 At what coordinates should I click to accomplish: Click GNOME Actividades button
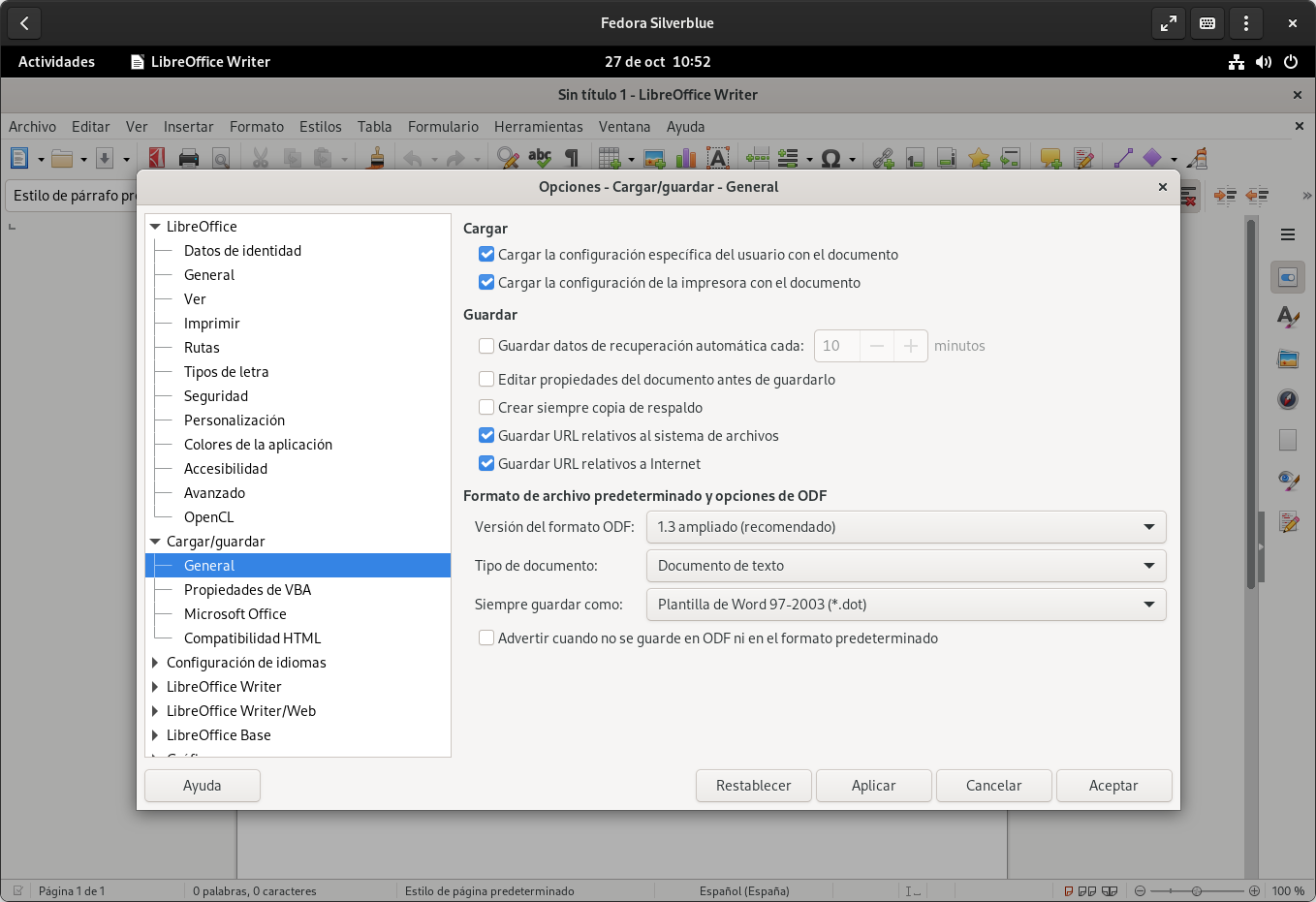tap(56, 62)
